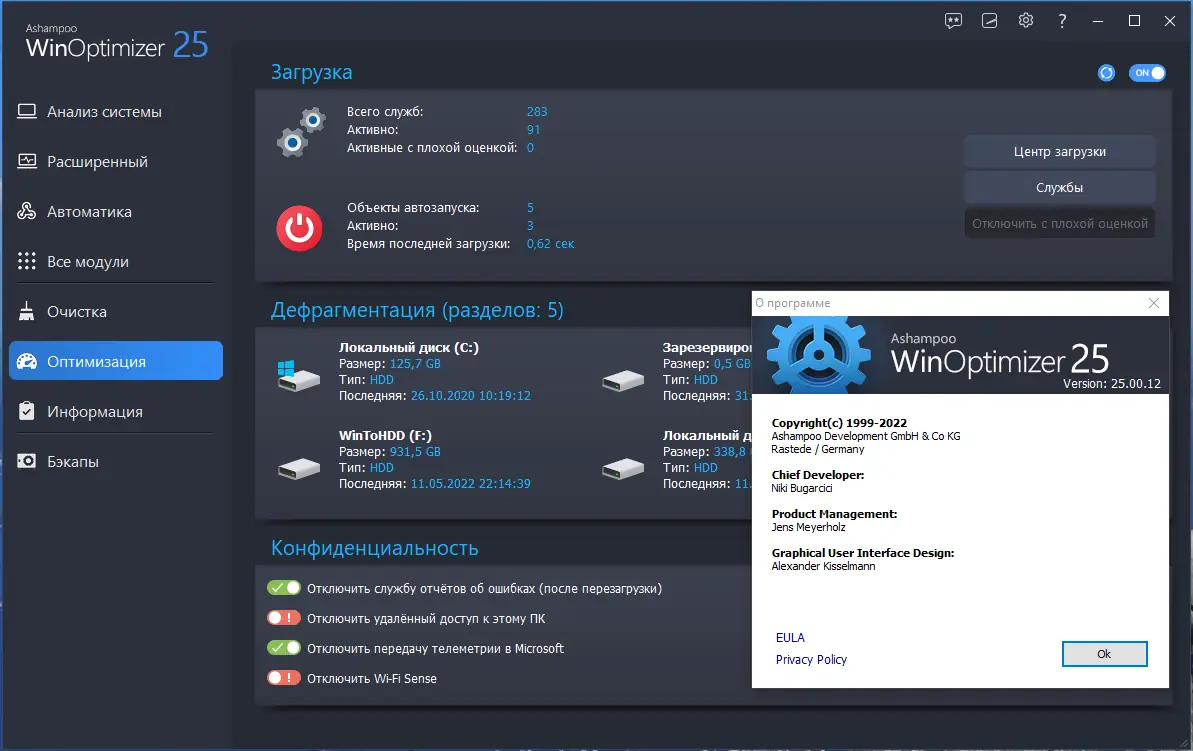The image size is (1193, 751).
Task: Open application settings gear icon
Action: pos(1025,20)
